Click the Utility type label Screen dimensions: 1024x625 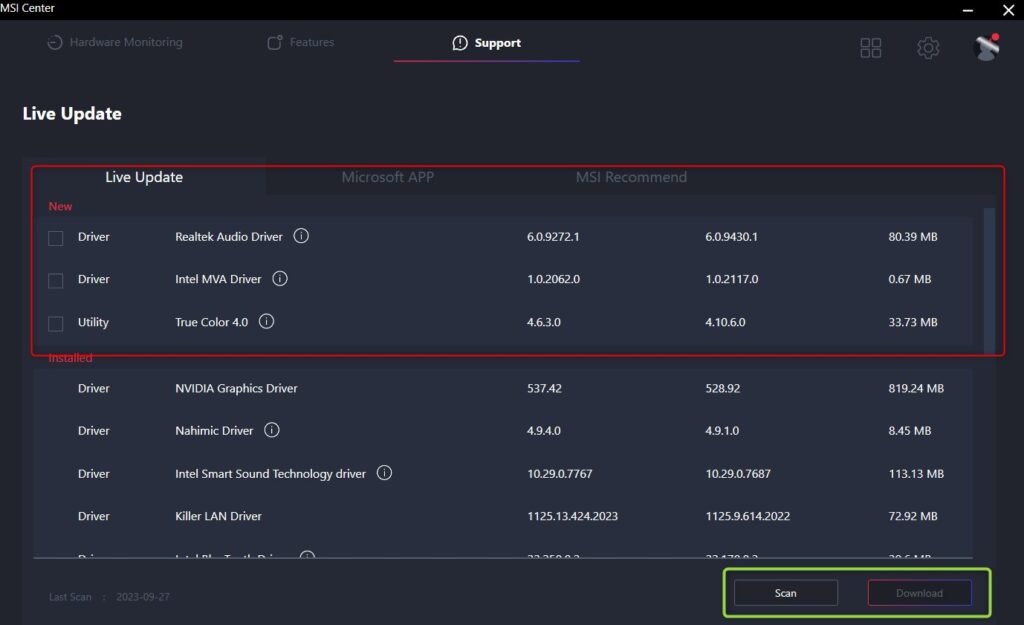coord(93,322)
